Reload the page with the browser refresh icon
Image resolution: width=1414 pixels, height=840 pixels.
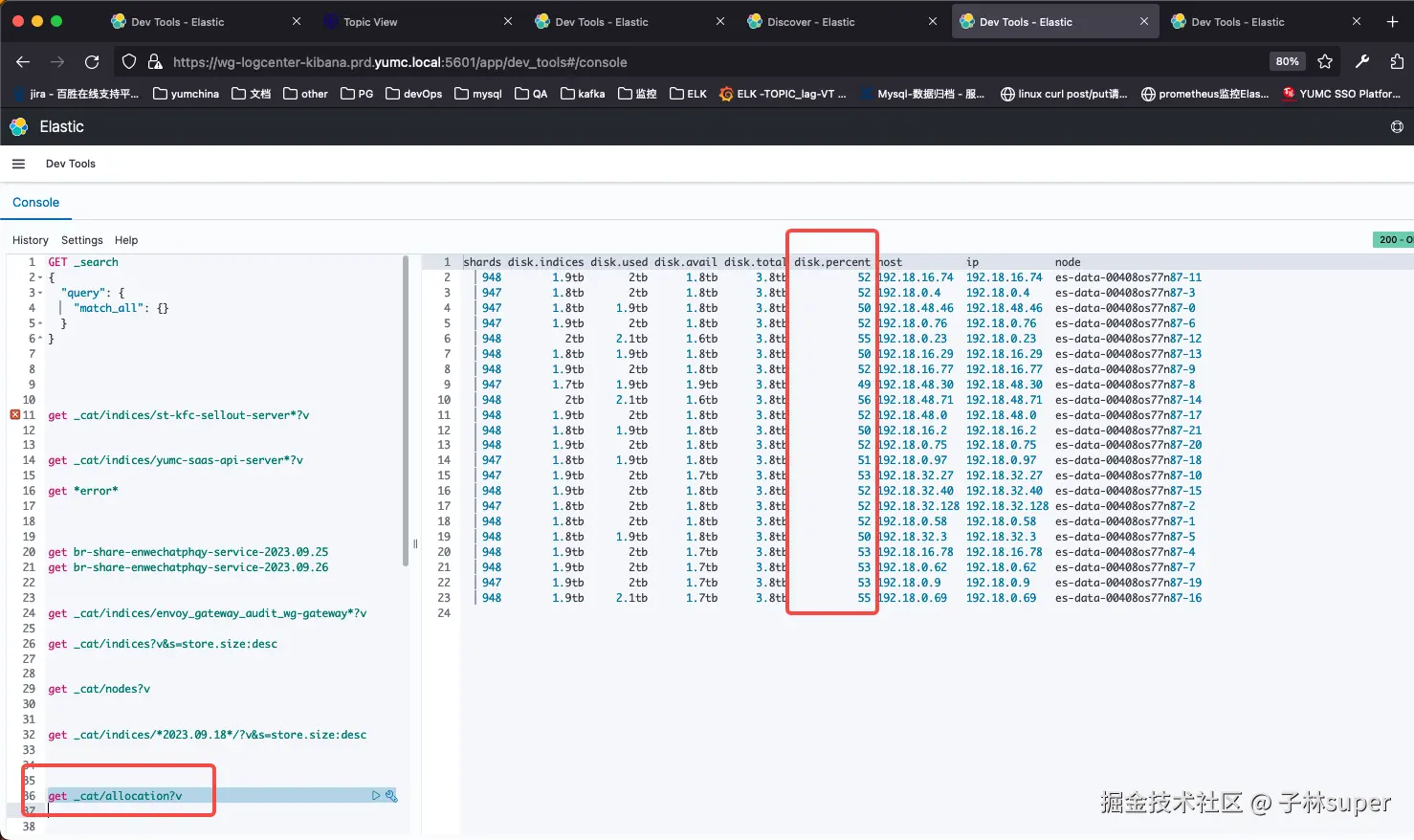pyautogui.click(x=92, y=62)
